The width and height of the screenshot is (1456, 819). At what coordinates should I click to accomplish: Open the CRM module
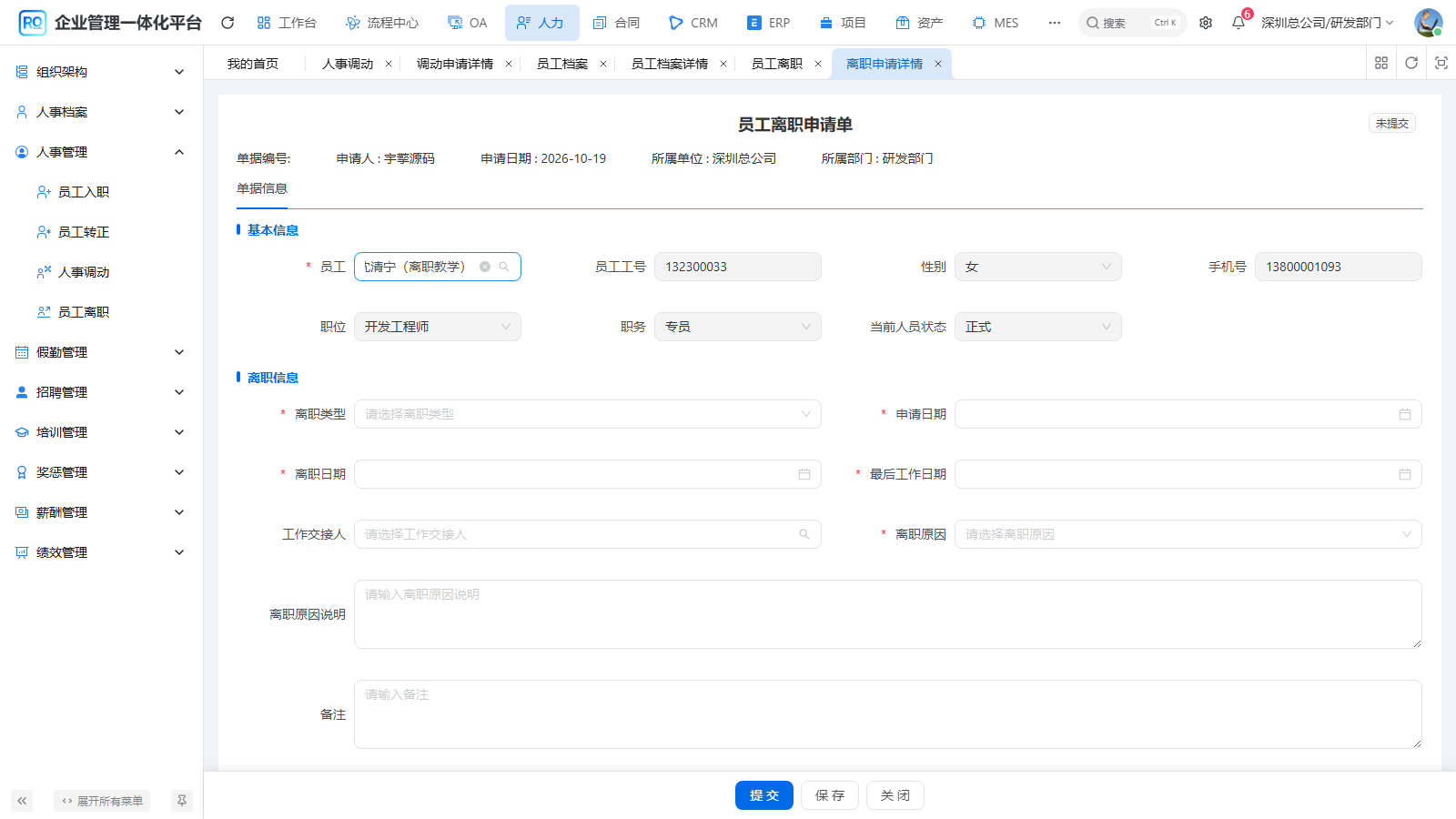693,23
